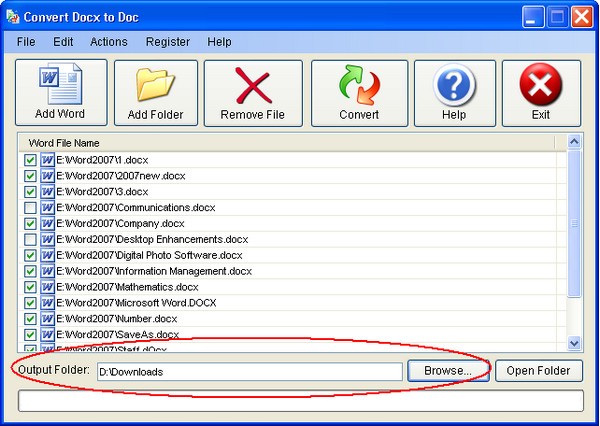Click the empty progress bar at the bottom
This screenshot has height=426, width=600.
pyautogui.click(x=301, y=401)
